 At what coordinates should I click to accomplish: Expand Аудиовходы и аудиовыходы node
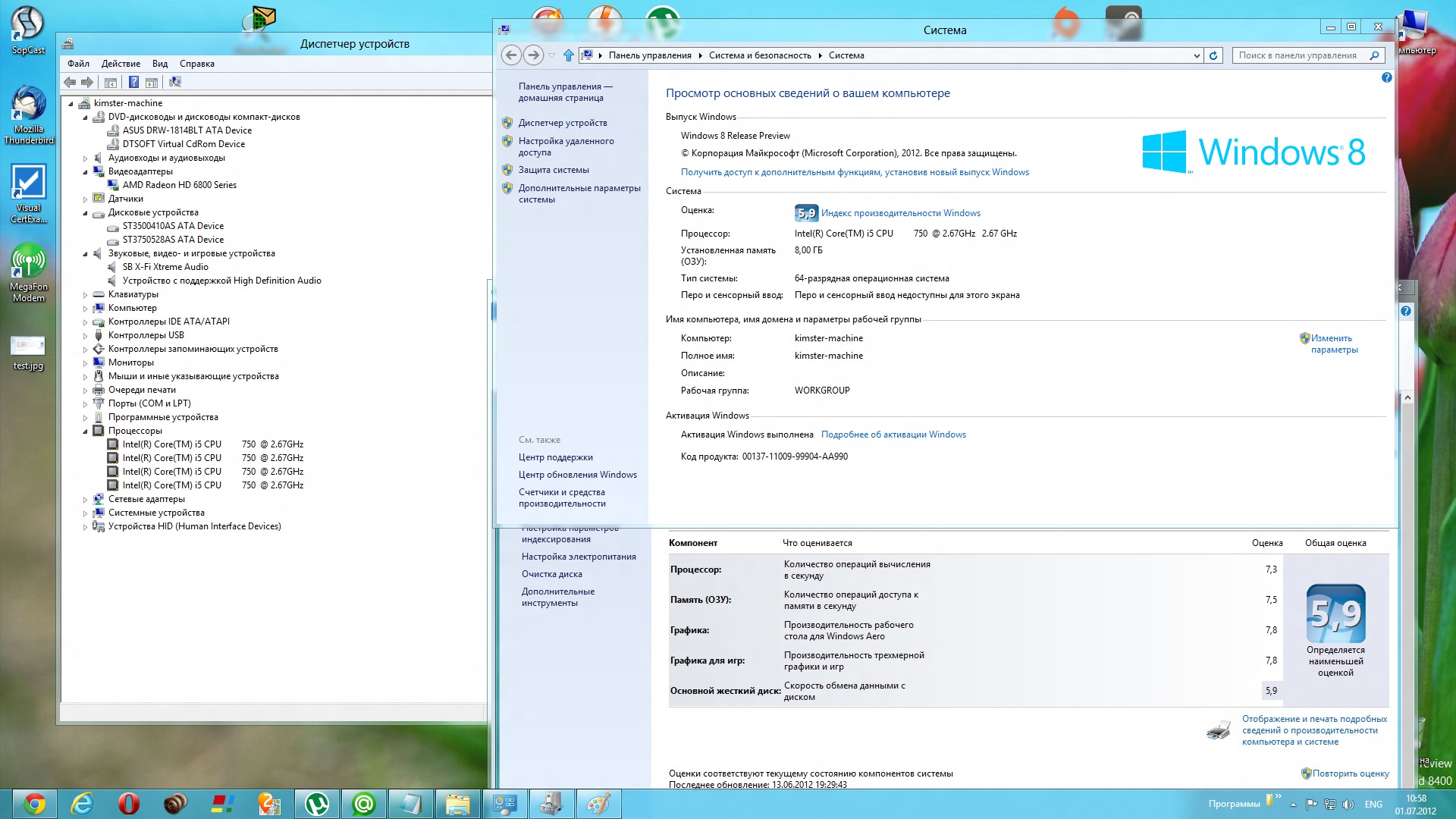[x=85, y=158]
